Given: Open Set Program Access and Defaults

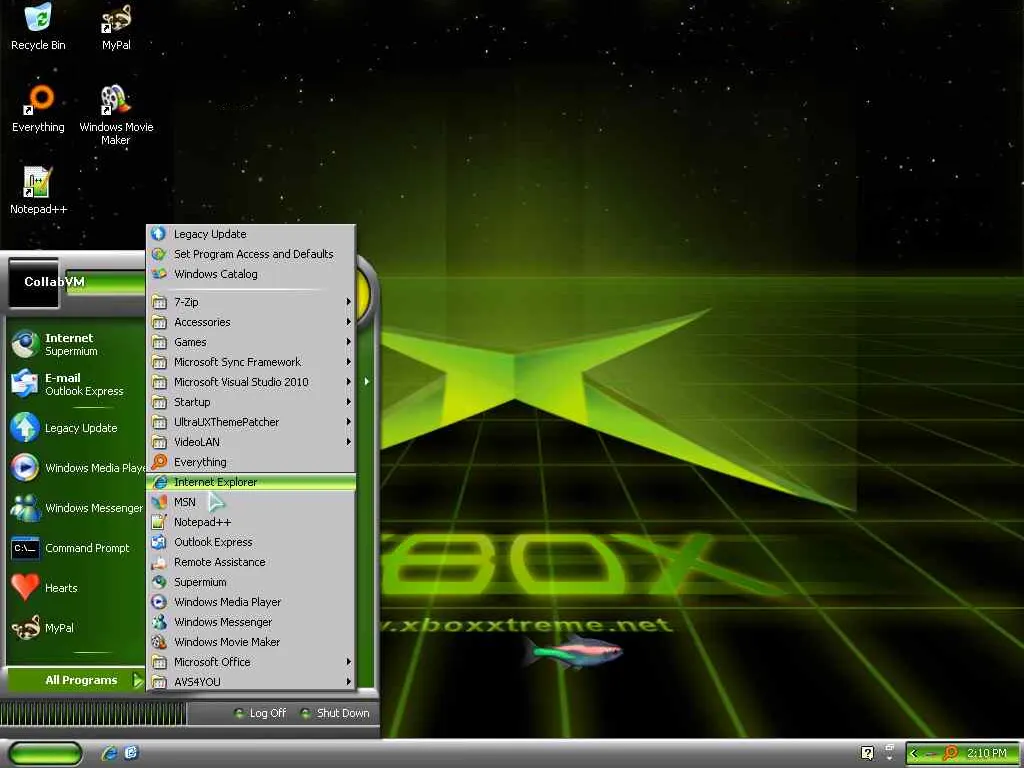Looking at the screenshot, I should (x=251, y=254).
